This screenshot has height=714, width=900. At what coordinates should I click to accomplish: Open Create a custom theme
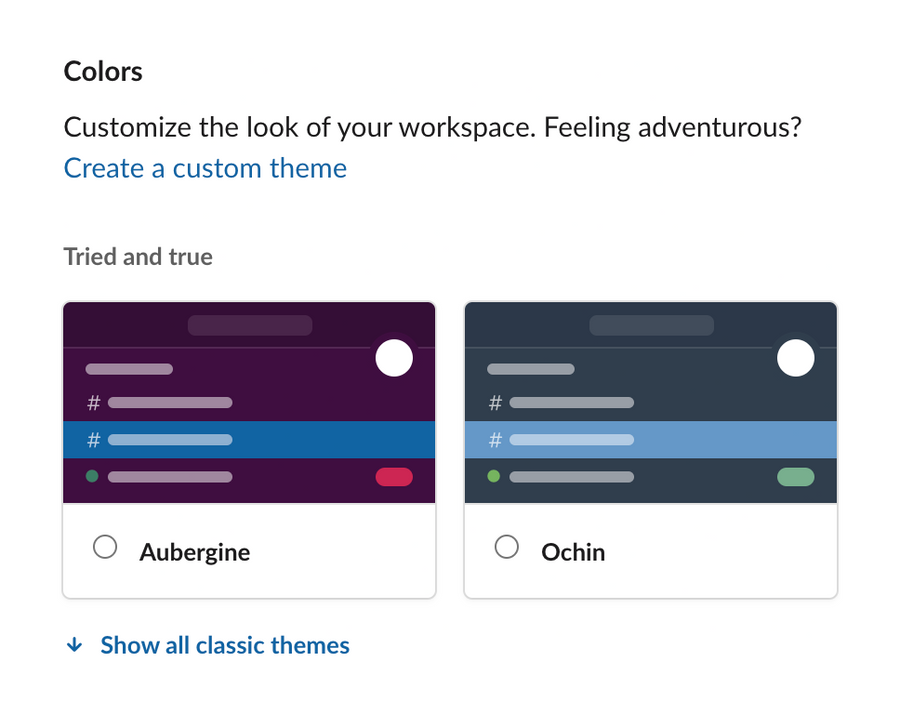click(205, 168)
